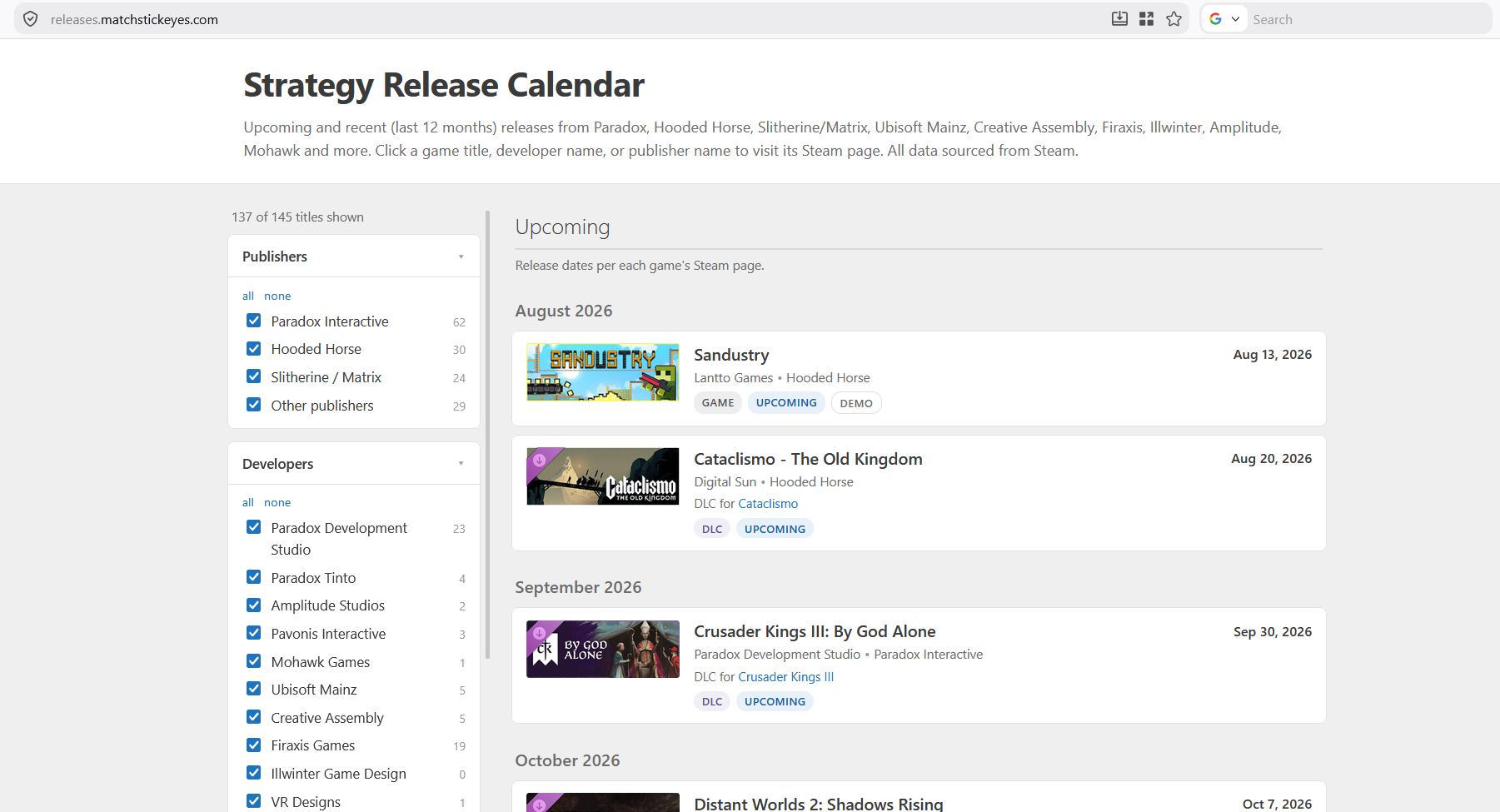The width and height of the screenshot is (1500, 812).
Task: Click the UPCOMING tag on Sandustry
Action: (786, 403)
